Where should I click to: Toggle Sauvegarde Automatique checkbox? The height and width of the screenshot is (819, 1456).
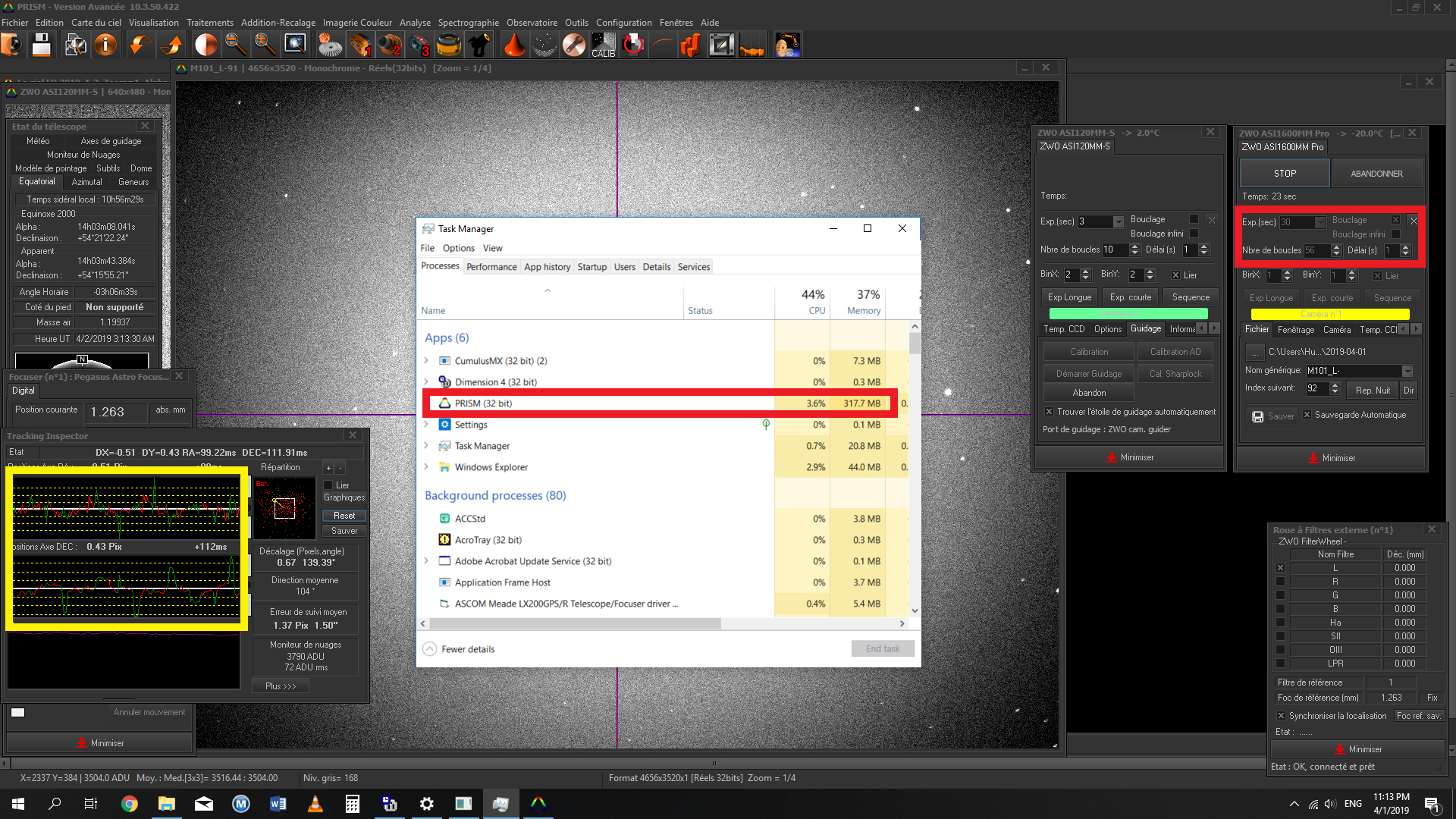1307,415
